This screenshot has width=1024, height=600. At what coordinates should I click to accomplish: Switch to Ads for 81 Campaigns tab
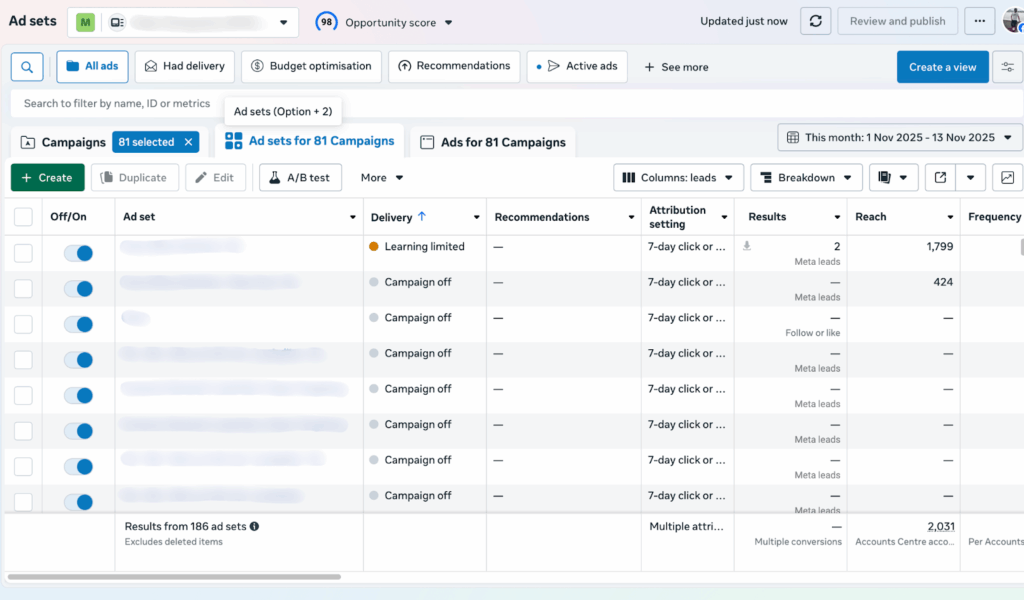(x=493, y=143)
